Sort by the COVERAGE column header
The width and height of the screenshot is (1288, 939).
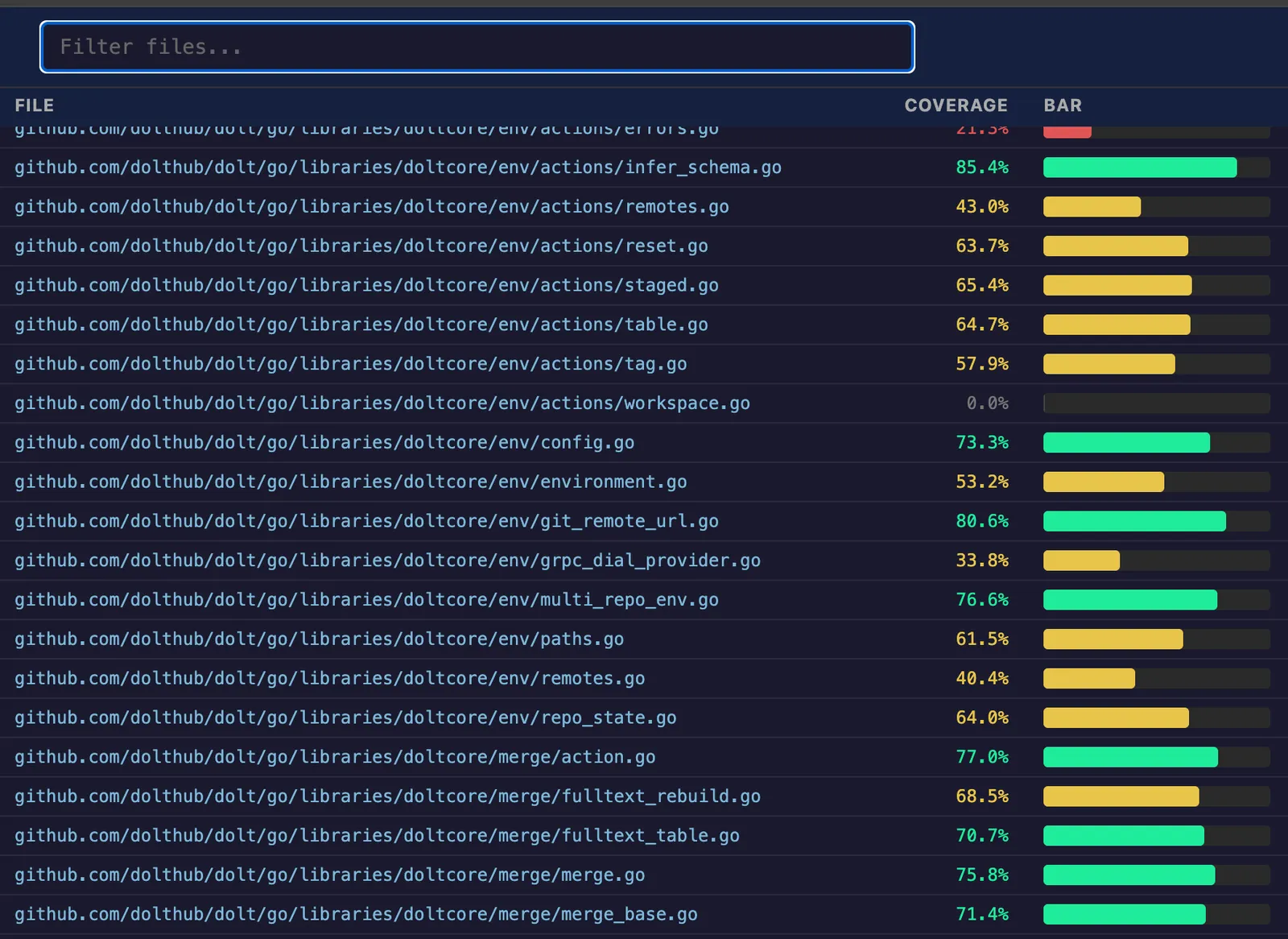[x=956, y=105]
